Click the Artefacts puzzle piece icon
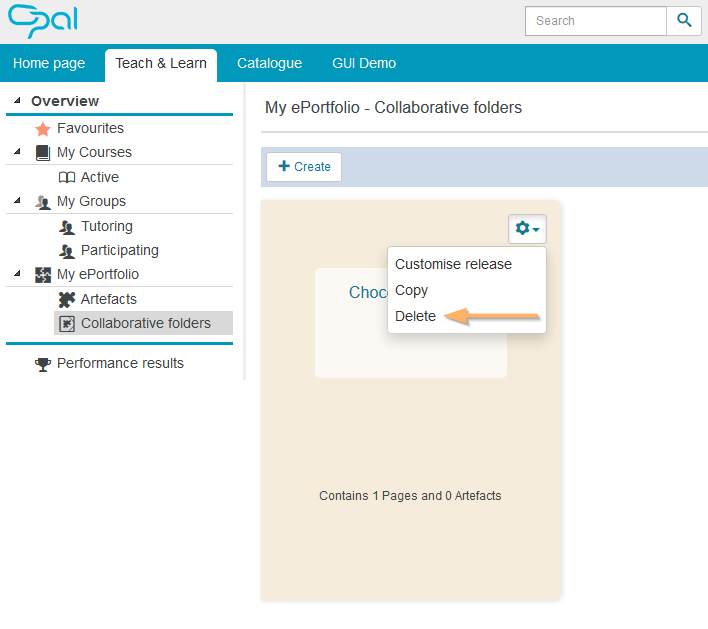Image resolution: width=708 pixels, height=629 pixels. 67,299
